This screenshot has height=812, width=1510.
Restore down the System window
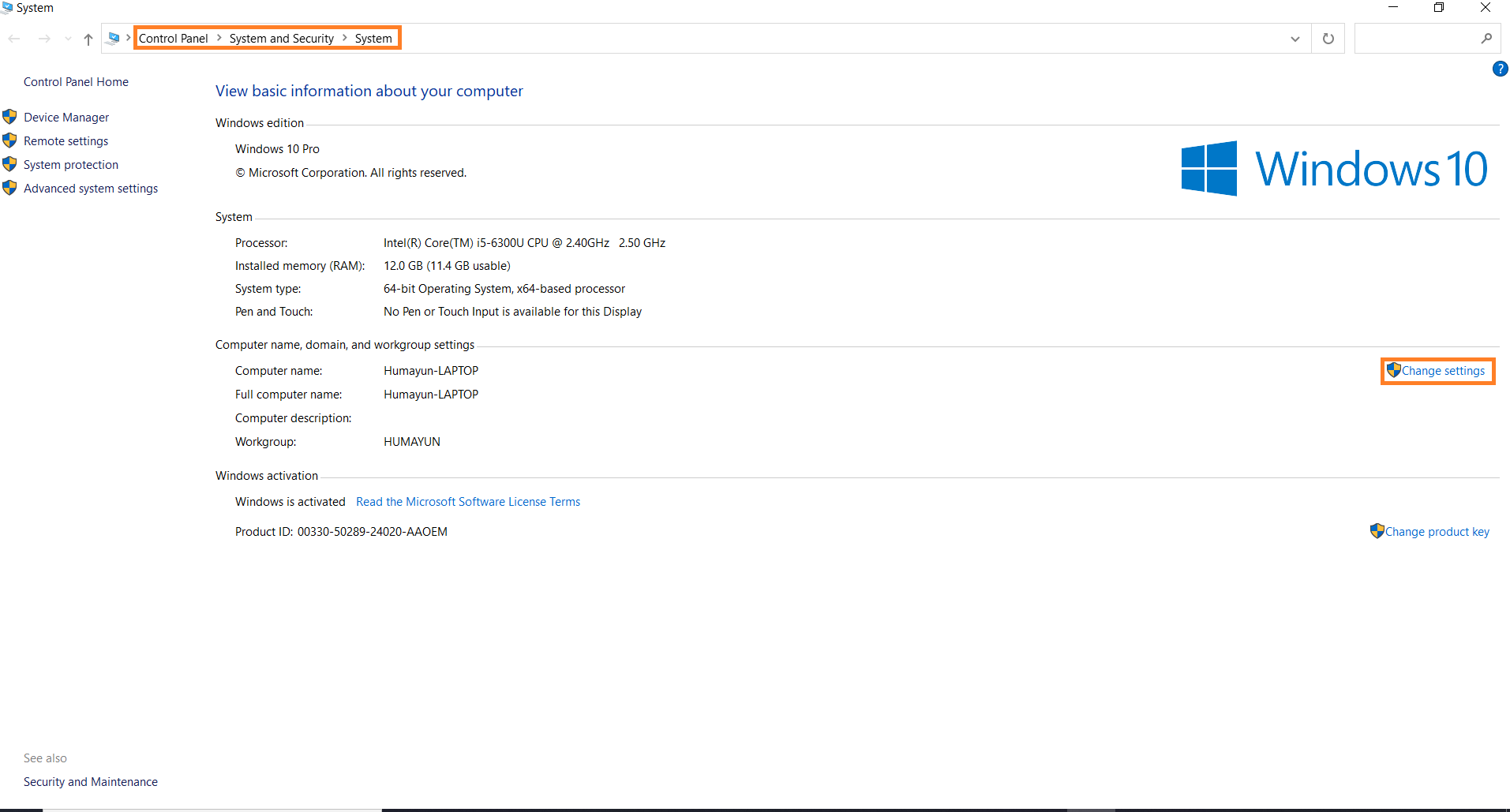pyautogui.click(x=1439, y=8)
